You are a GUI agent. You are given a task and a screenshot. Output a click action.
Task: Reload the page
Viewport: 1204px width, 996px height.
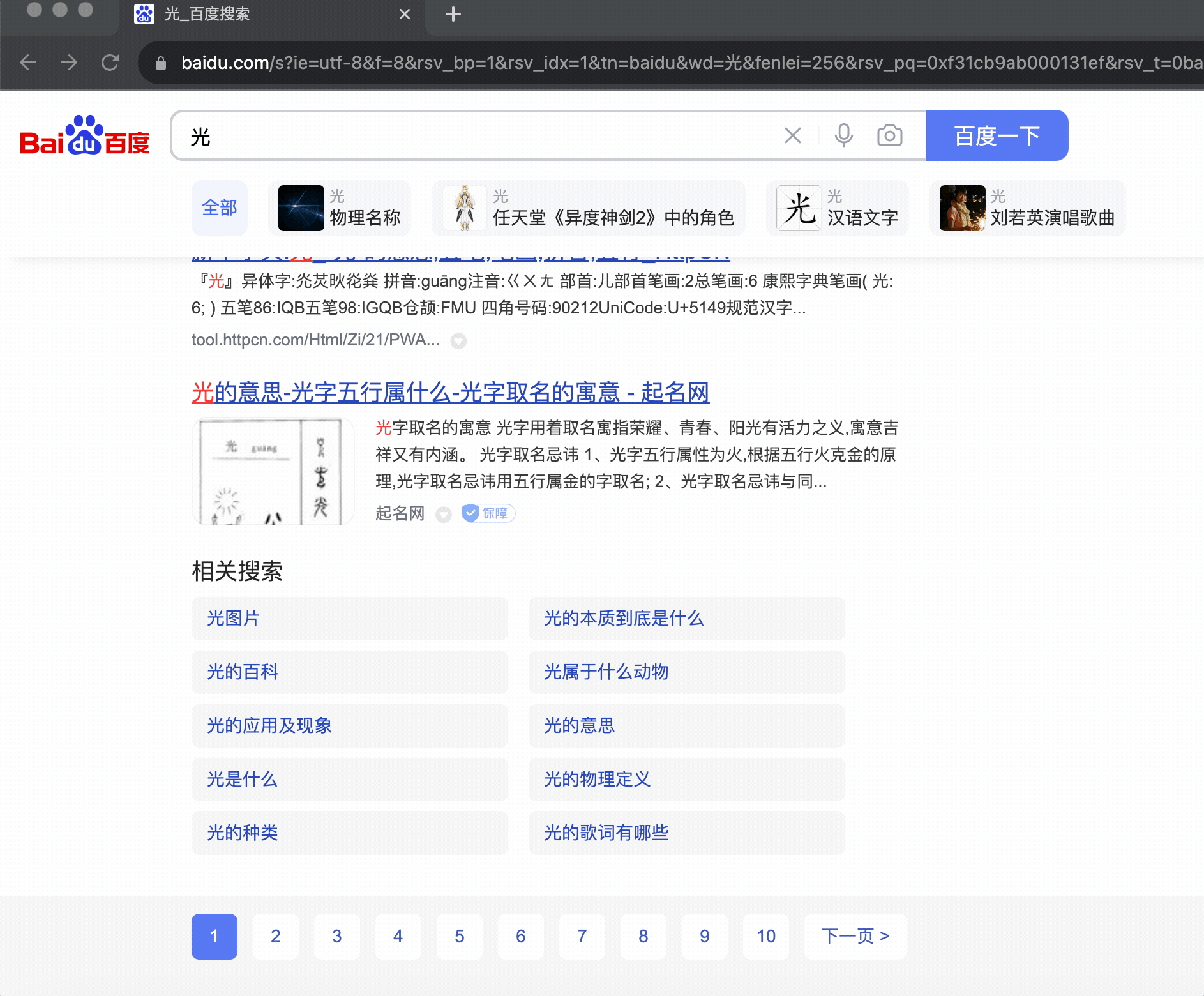(110, 63)
